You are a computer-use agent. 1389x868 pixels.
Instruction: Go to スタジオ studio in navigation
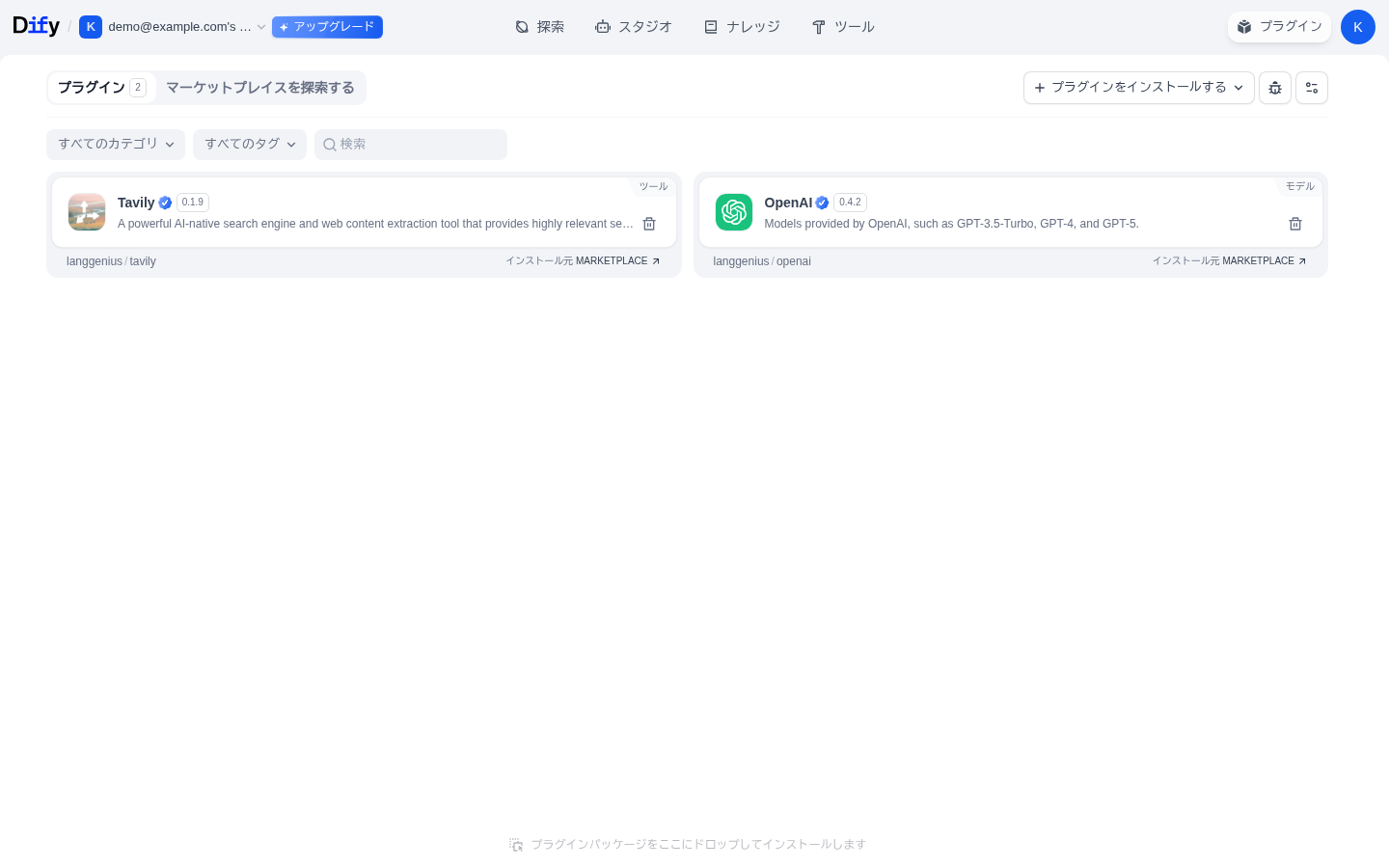tap(634, 27)
